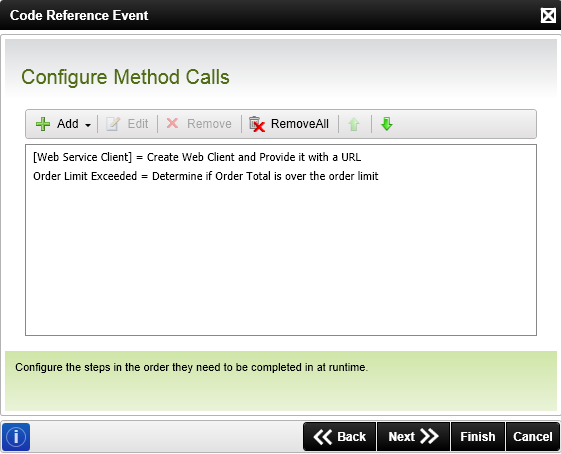The height and width of the screenshot is (454, 561).
Task: Move step down with green down arrow
Action: pyautogui.click(x=387, y=124)
